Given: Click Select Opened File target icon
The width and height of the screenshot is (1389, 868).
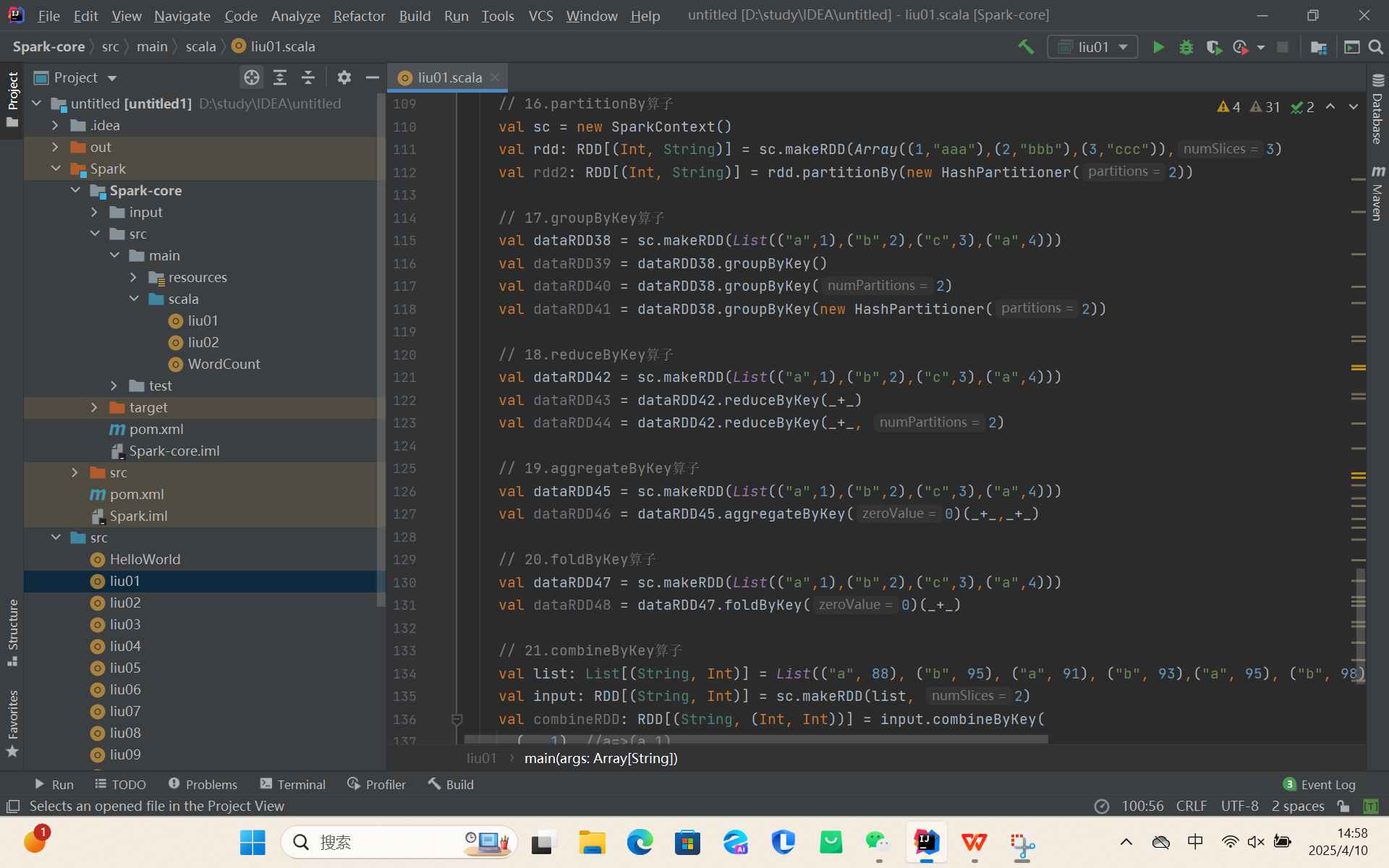Looking at the screenshot, I should pos(252,77).
